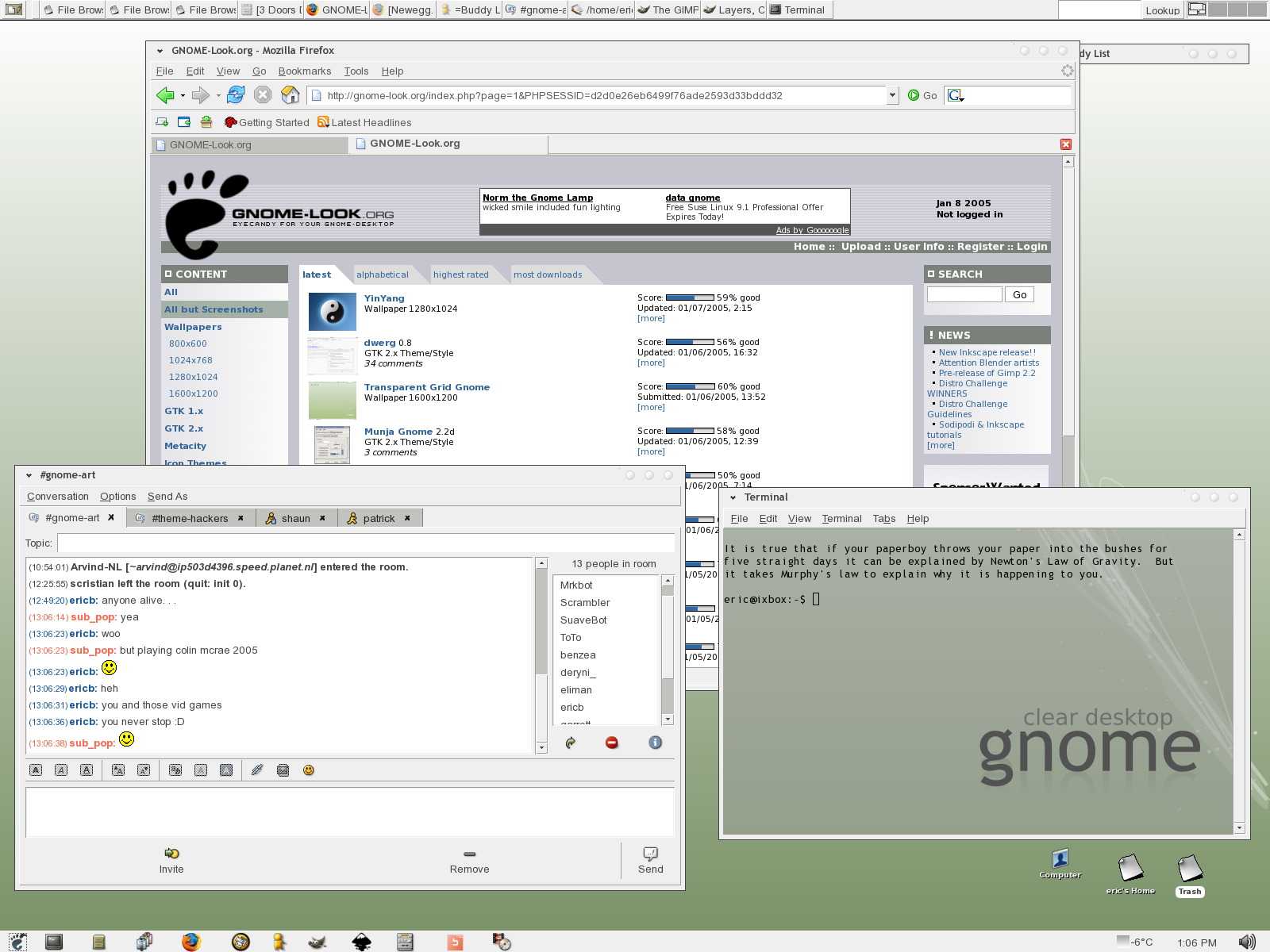The height and width of the screenshot is (952, 1270).
Task: Stop loading page in Firefox
Action: (263, 95)
